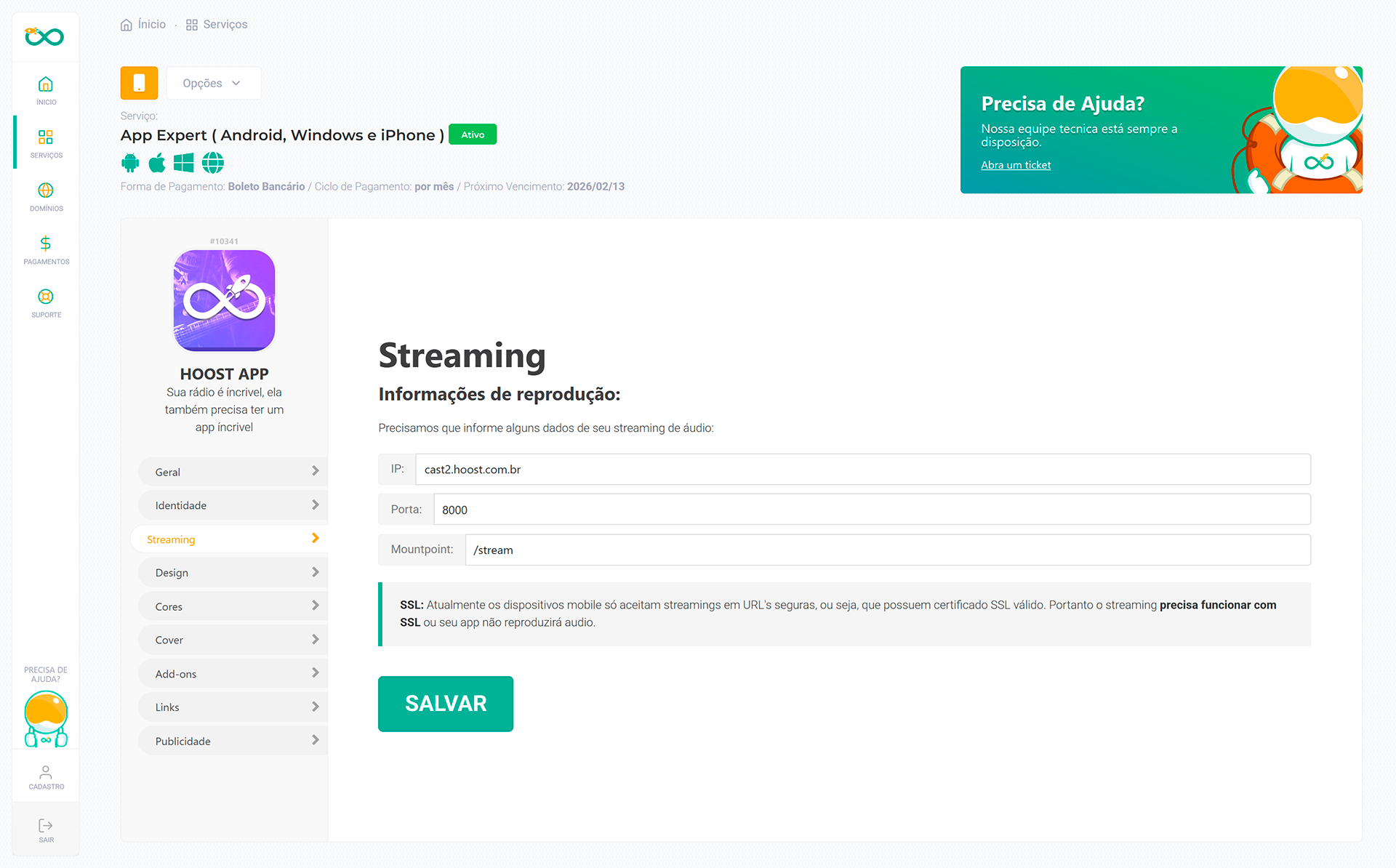Click the Identidade section arrow

pos(315,505)
